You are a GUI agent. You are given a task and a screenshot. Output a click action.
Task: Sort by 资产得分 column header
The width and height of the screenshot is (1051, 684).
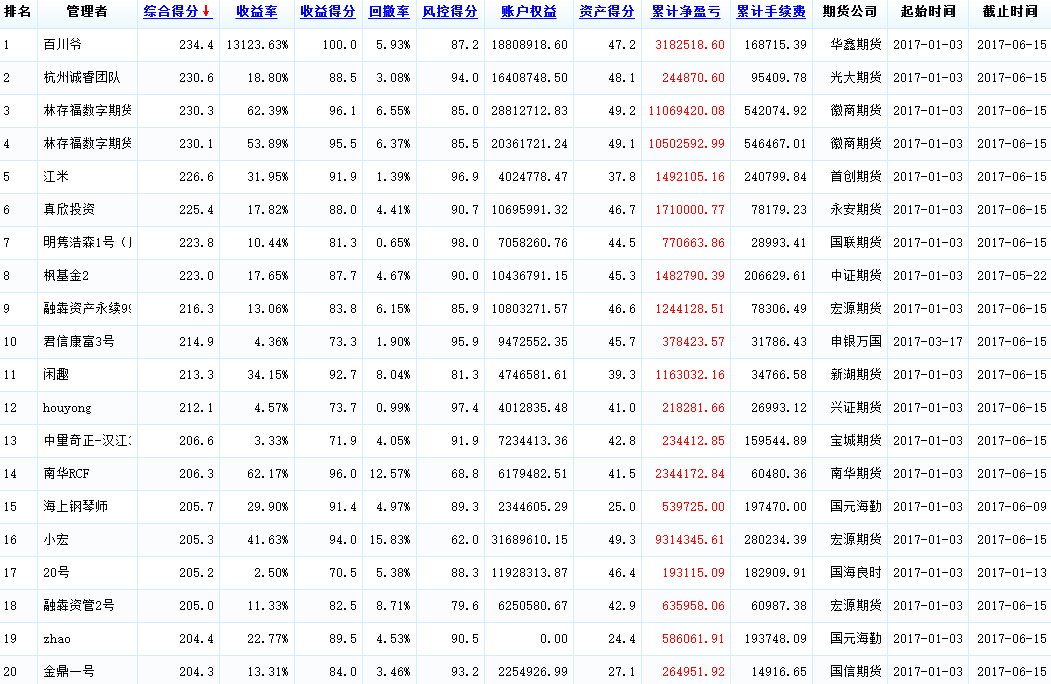[x=607, y=11]
